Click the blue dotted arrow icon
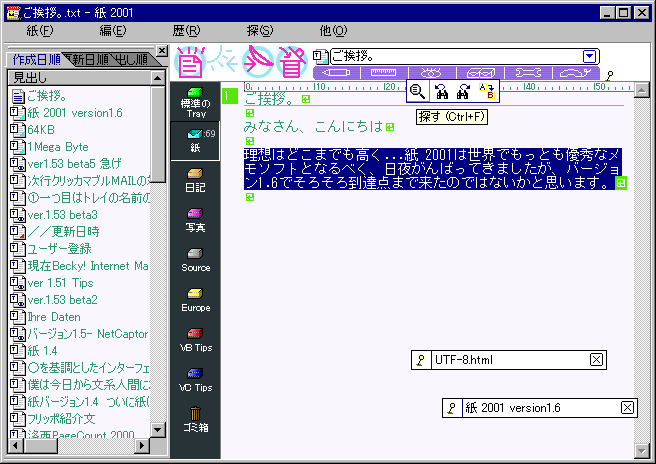The image size is (656, 464). (223, 62)
